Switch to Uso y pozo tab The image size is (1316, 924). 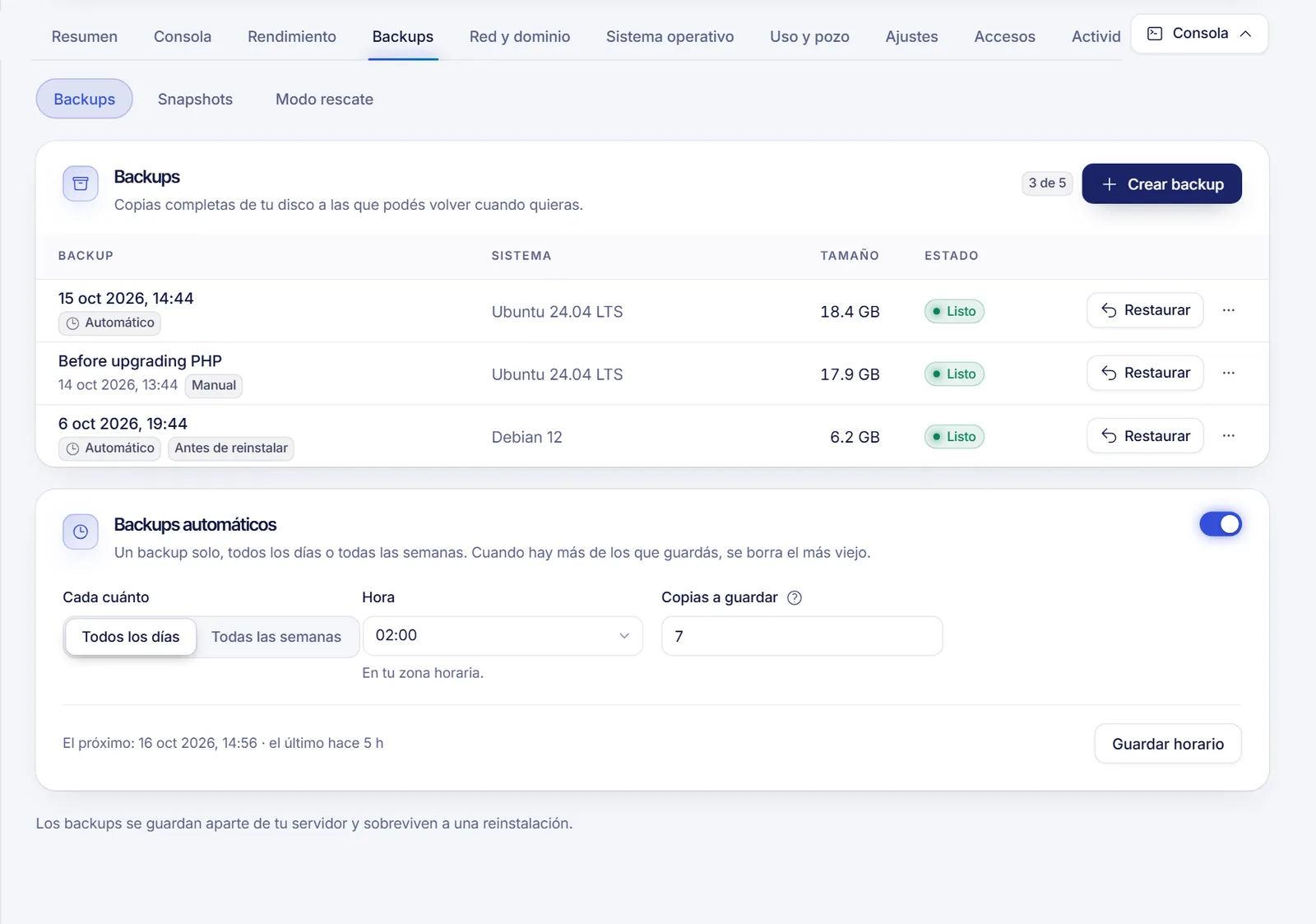click(x=810, y=36)
